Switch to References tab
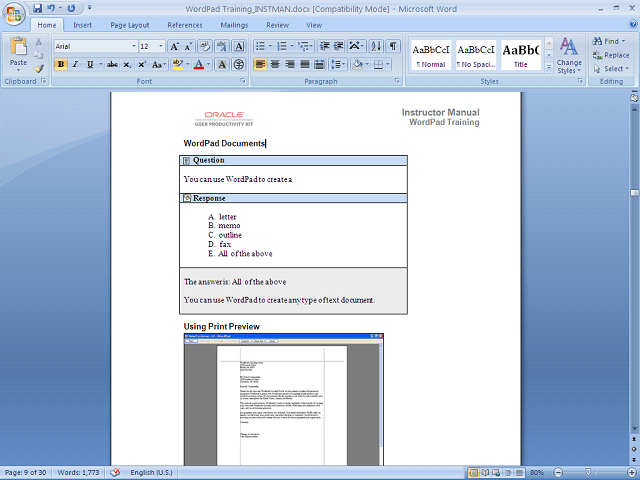This screenshot has width=640, height=480. [185, 25]
